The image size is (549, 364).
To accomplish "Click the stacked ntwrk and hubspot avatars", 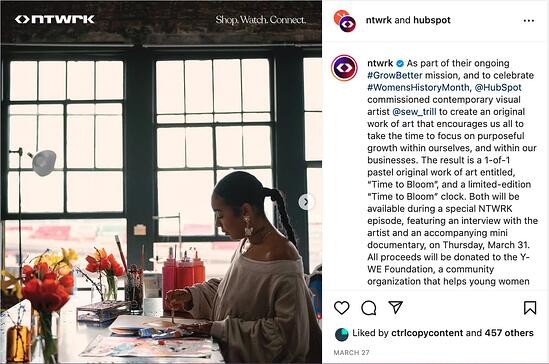I will pyautogui.click(x=345, y=21).
